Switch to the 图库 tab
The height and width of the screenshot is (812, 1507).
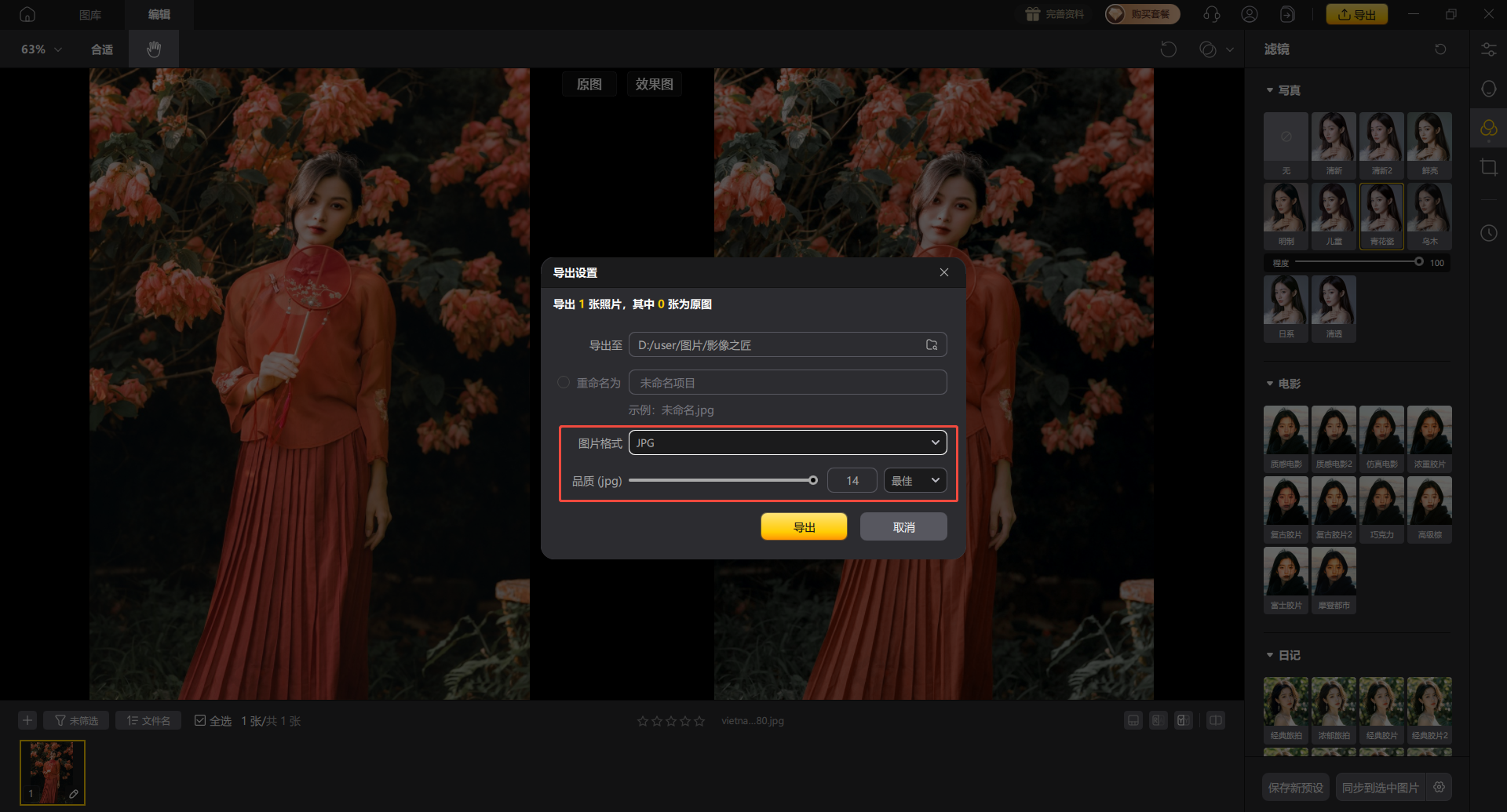(x=90, y=15)
